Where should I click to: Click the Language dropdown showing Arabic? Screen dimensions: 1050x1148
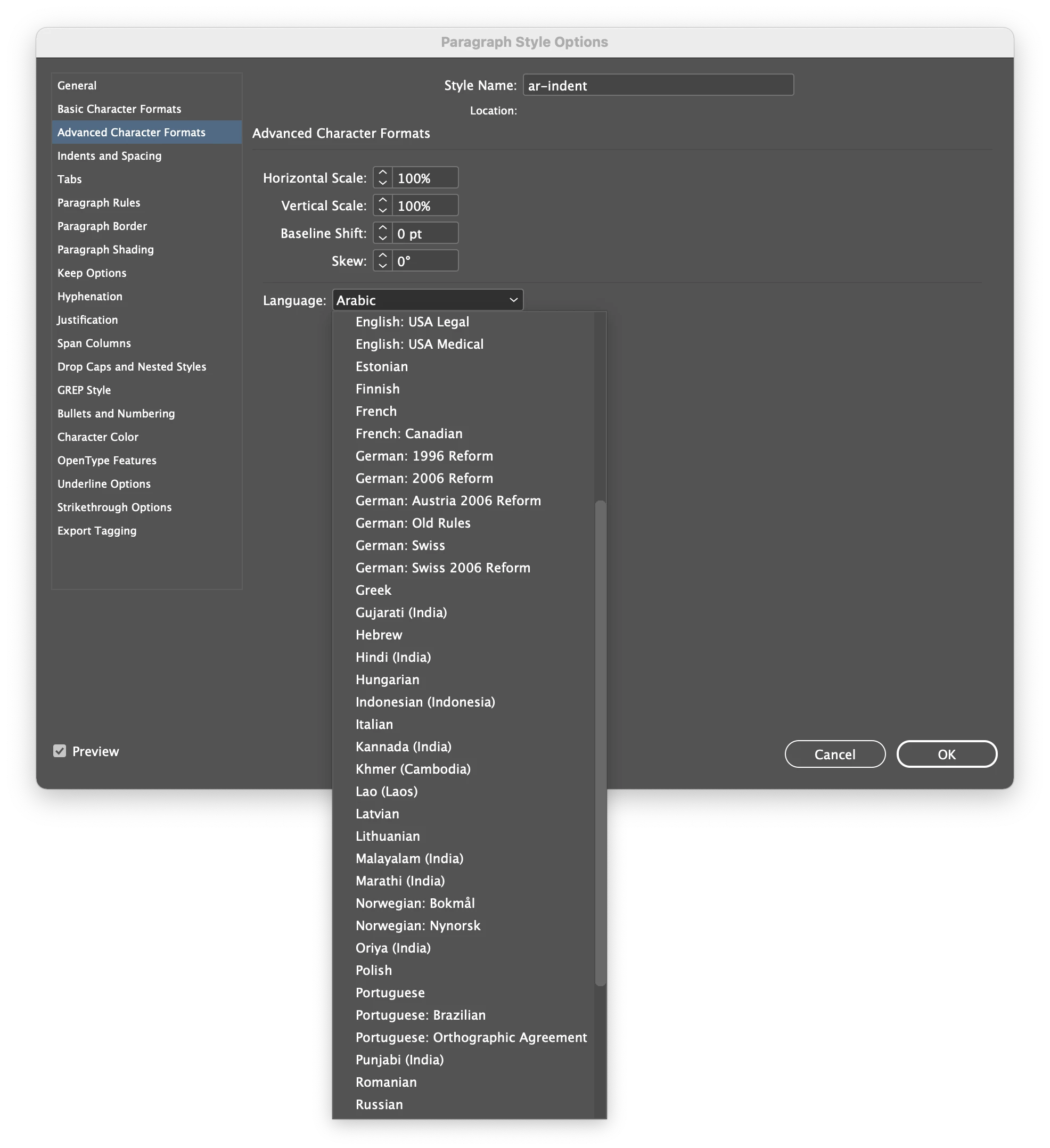[427, 300]
